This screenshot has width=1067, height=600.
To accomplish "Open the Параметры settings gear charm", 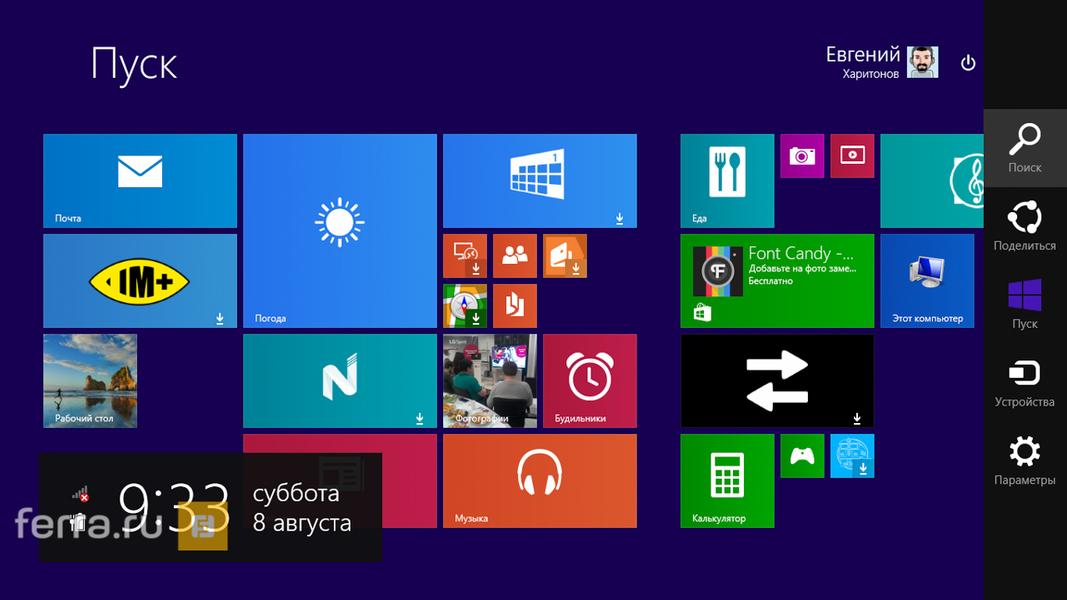I will (1024, 460).
